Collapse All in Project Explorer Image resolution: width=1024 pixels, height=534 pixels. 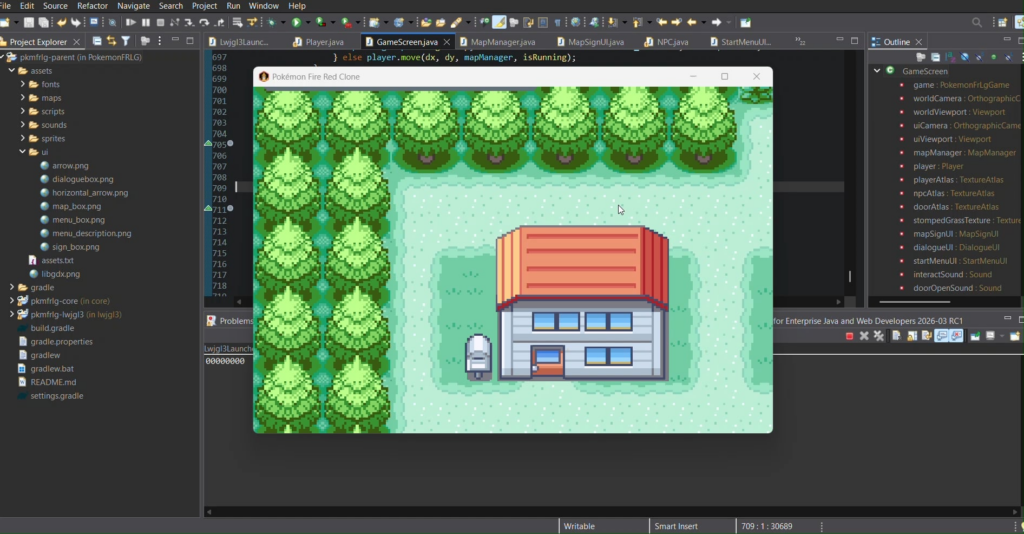tap(97, 41)
